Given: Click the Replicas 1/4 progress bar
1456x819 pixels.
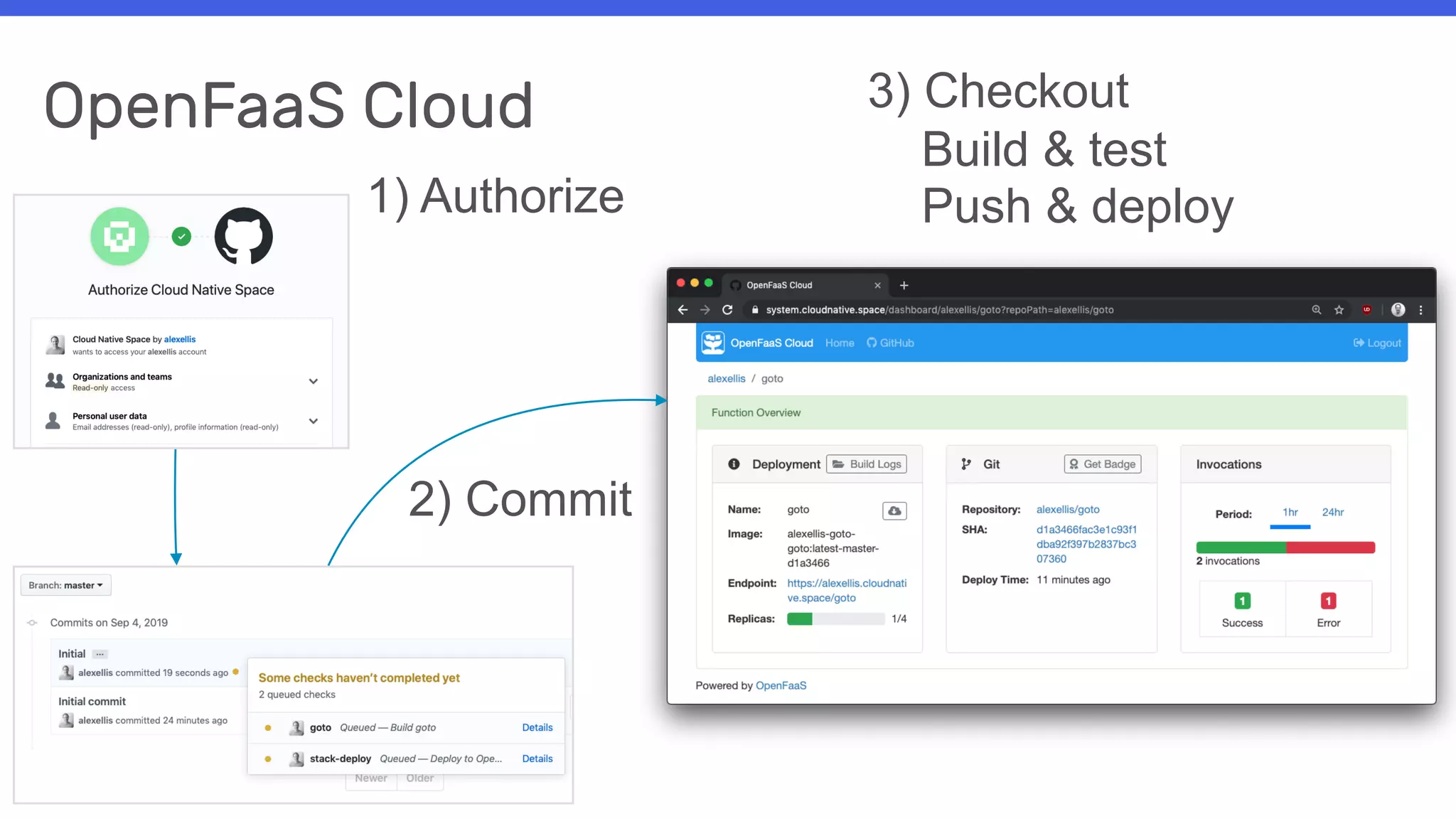Looking at the screenshot, I should pyautogui.click(x=835, y=619).
